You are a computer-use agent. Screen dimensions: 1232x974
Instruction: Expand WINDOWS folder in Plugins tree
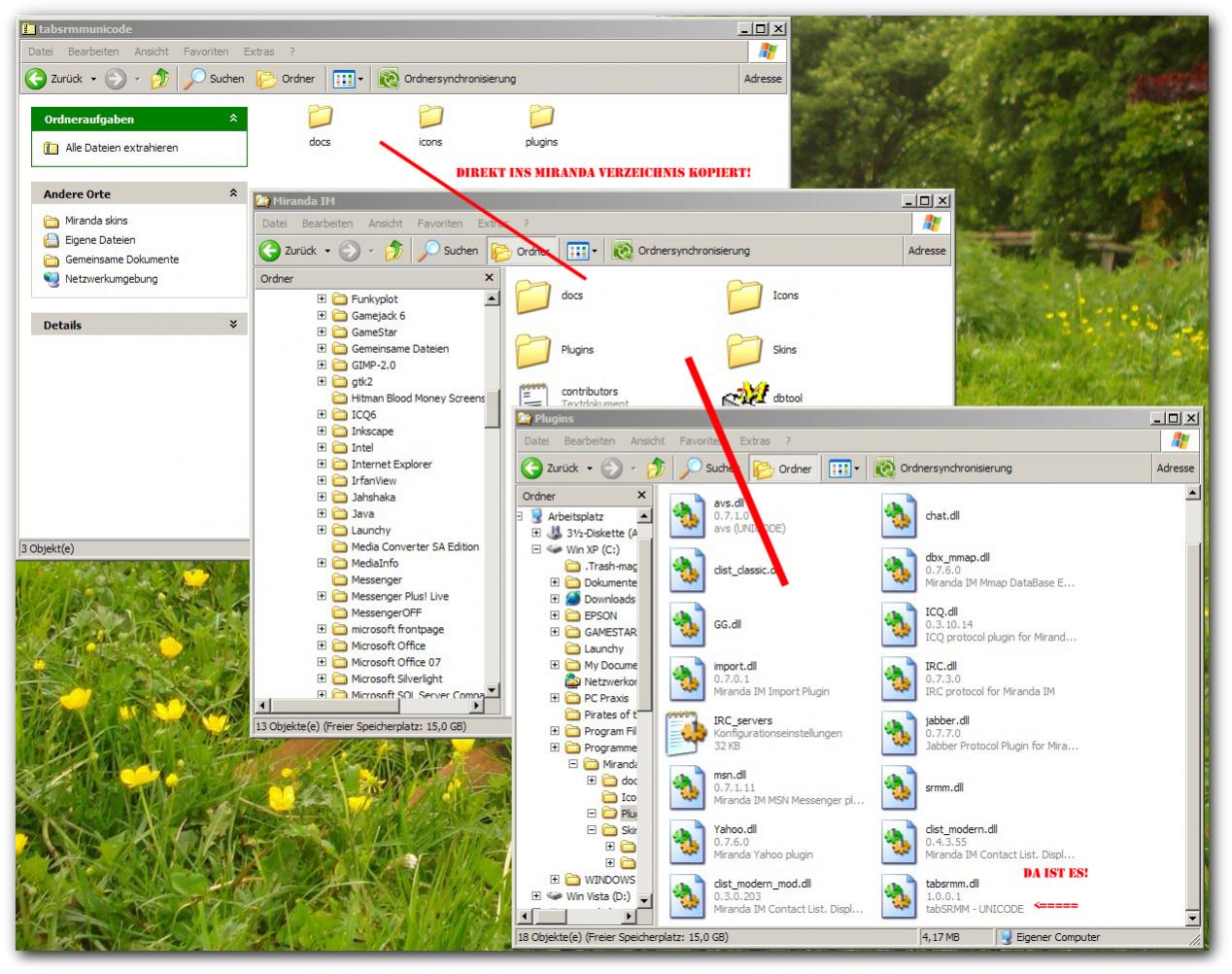555,880
